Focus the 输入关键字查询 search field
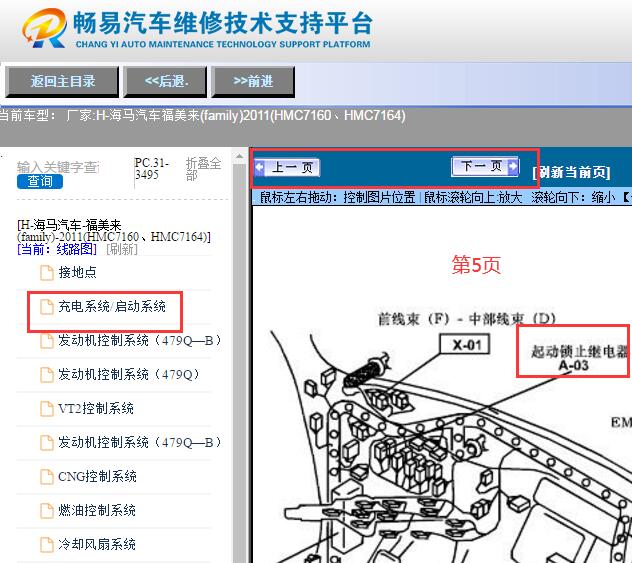Screen dimensions: 632x563 [58, 167]
